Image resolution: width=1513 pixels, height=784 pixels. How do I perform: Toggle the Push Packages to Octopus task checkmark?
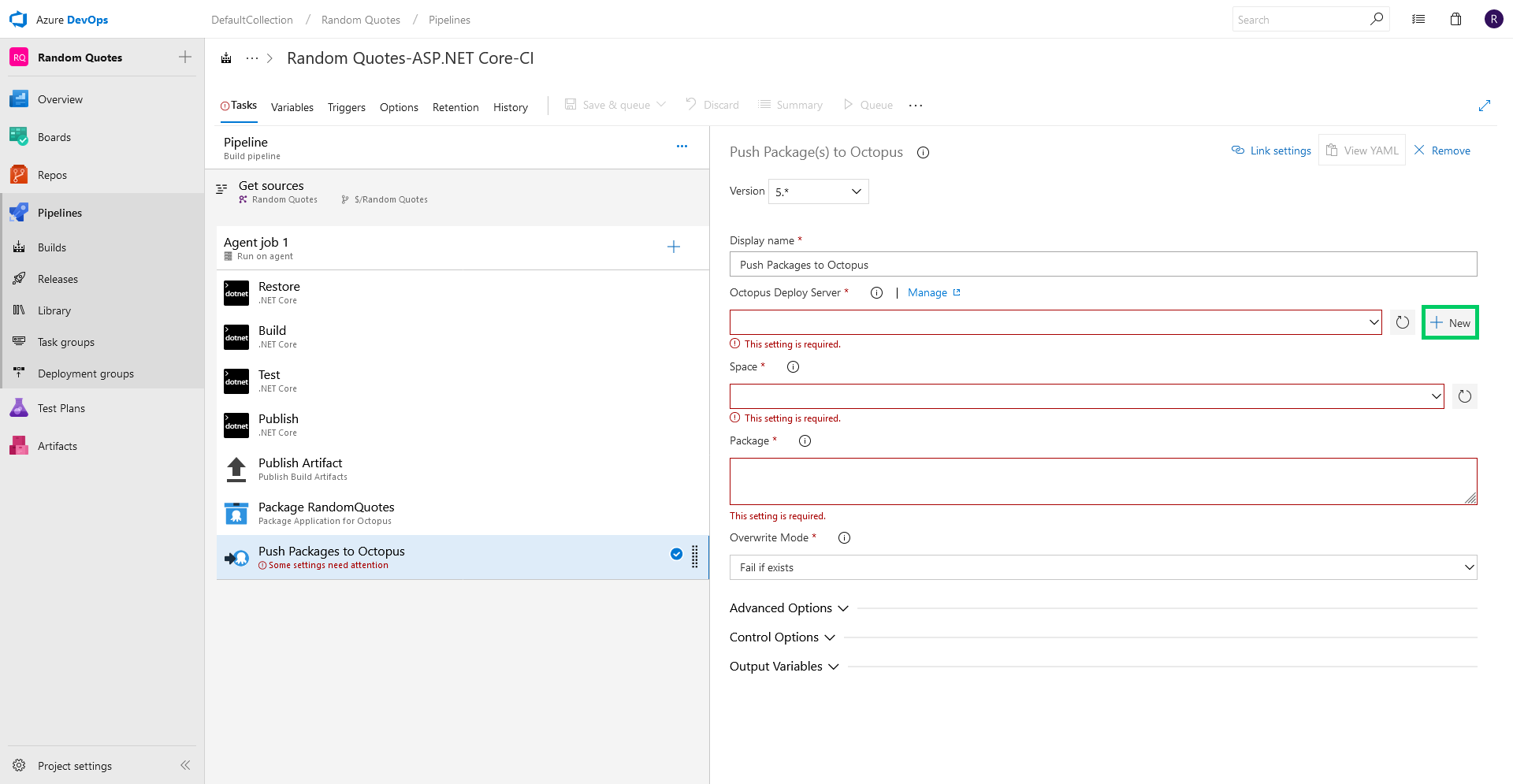click(x=676, y=553)
